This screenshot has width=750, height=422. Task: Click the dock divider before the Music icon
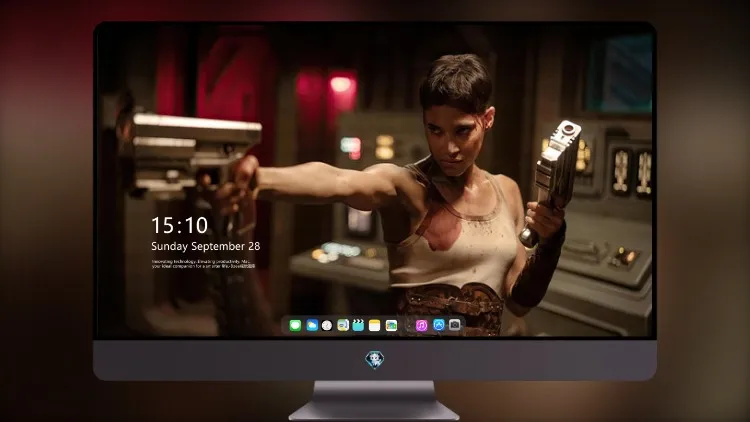coord(408,326)
